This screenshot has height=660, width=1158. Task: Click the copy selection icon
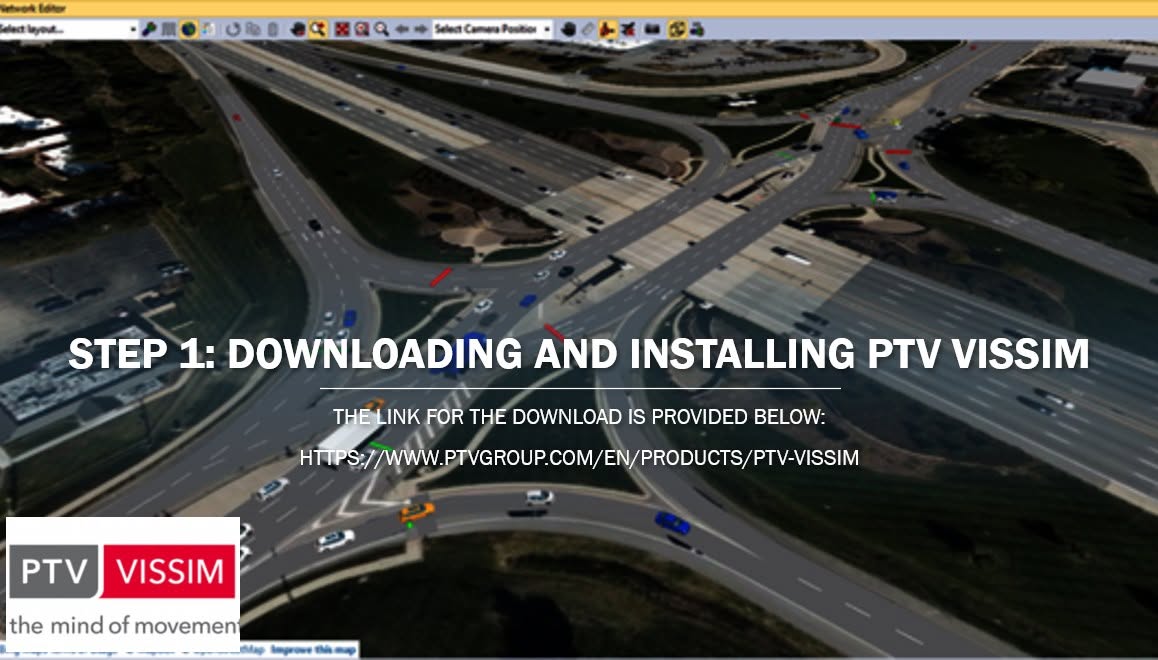pos(253,30)
